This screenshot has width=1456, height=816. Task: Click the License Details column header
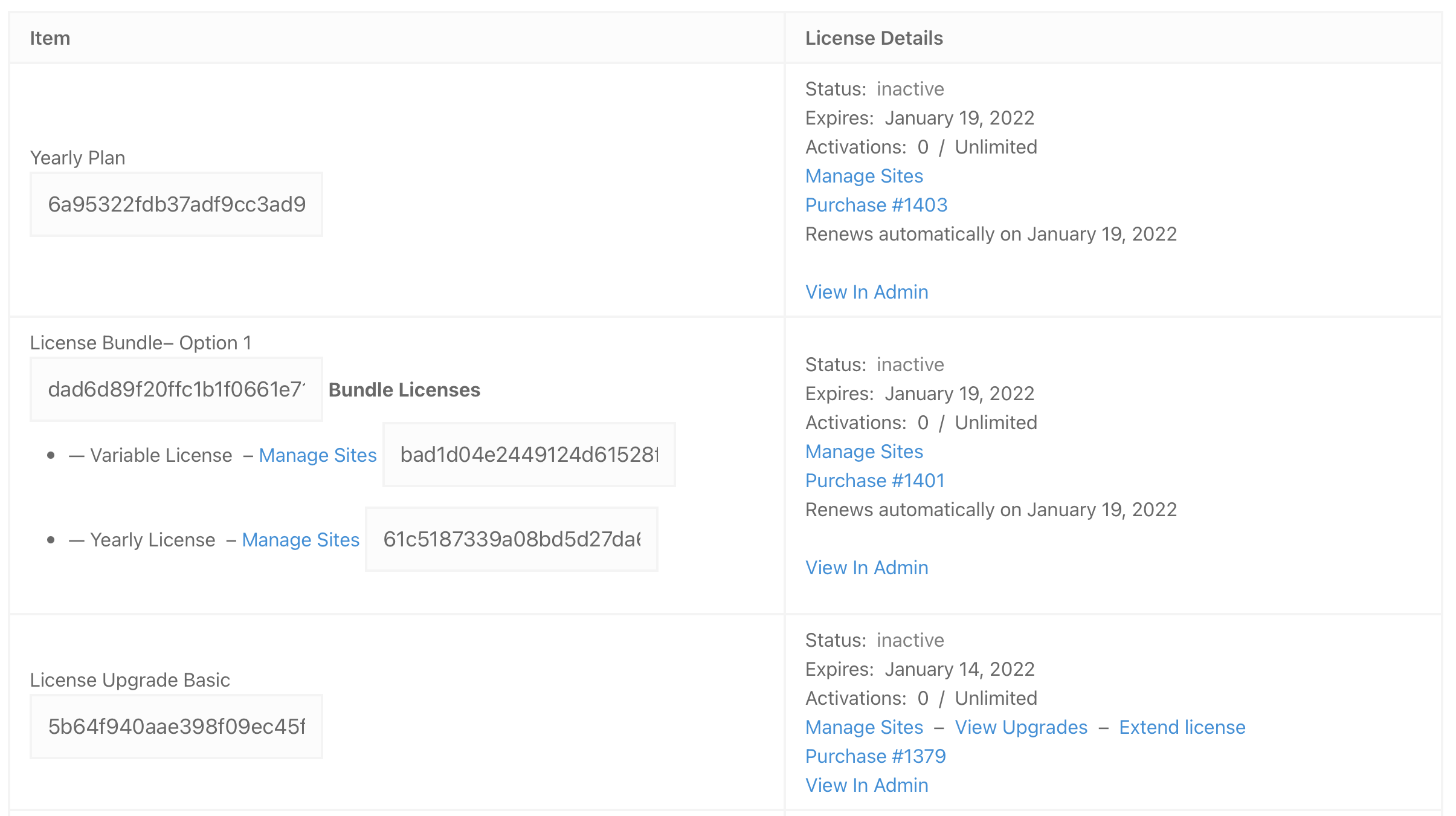(x=874, y=38)
